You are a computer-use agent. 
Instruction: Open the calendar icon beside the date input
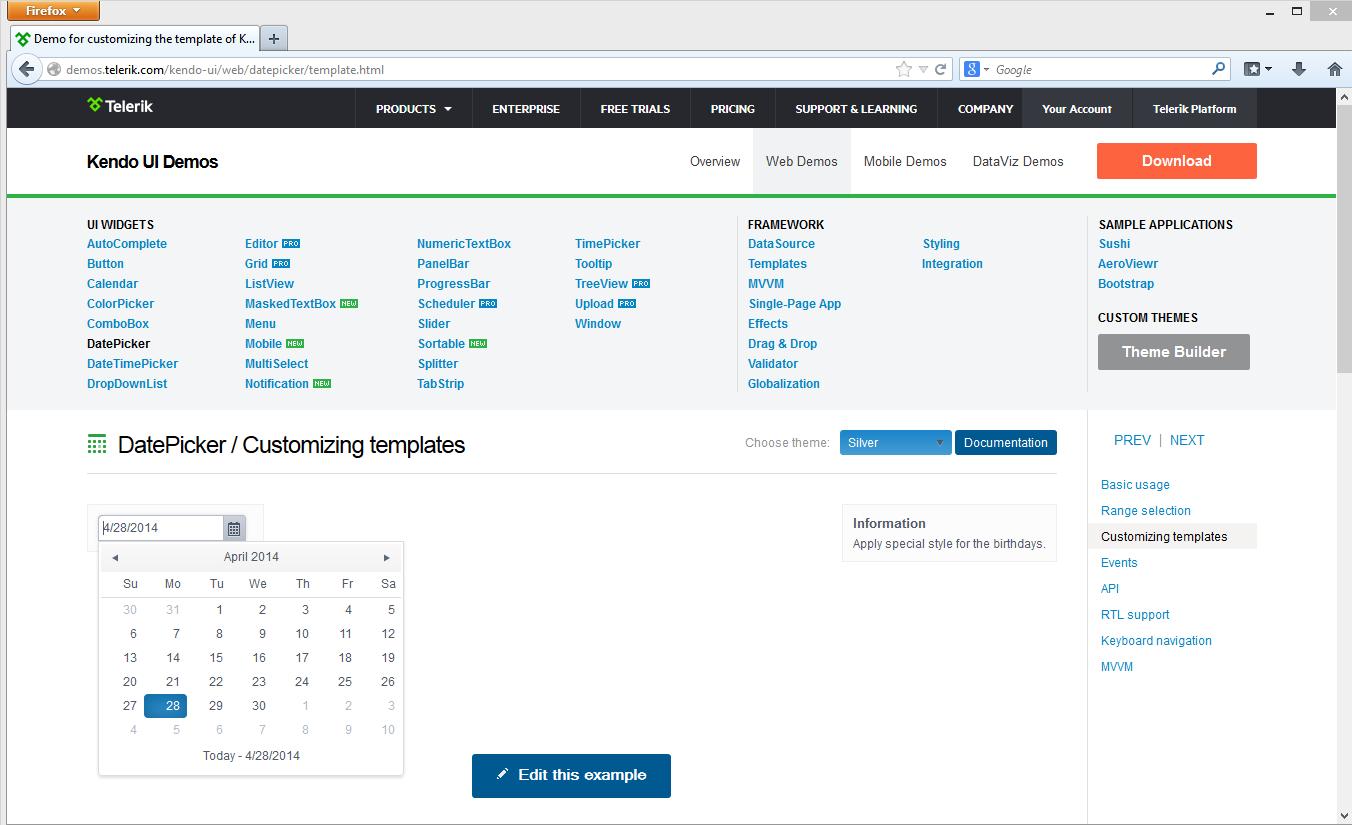pos(234,528)
